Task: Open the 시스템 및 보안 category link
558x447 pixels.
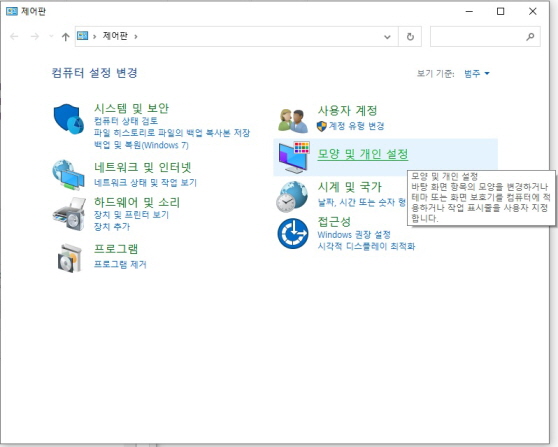Action: [131, 108]
